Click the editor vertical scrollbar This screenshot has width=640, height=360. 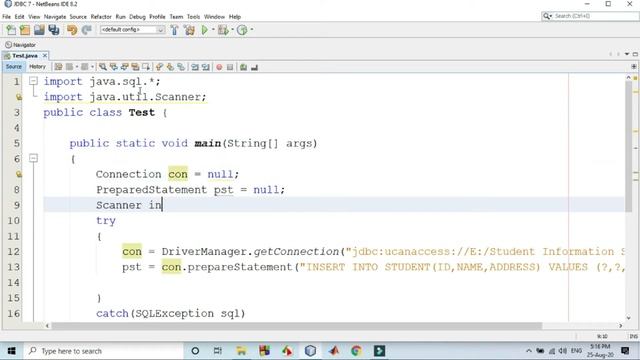[629, 147]
